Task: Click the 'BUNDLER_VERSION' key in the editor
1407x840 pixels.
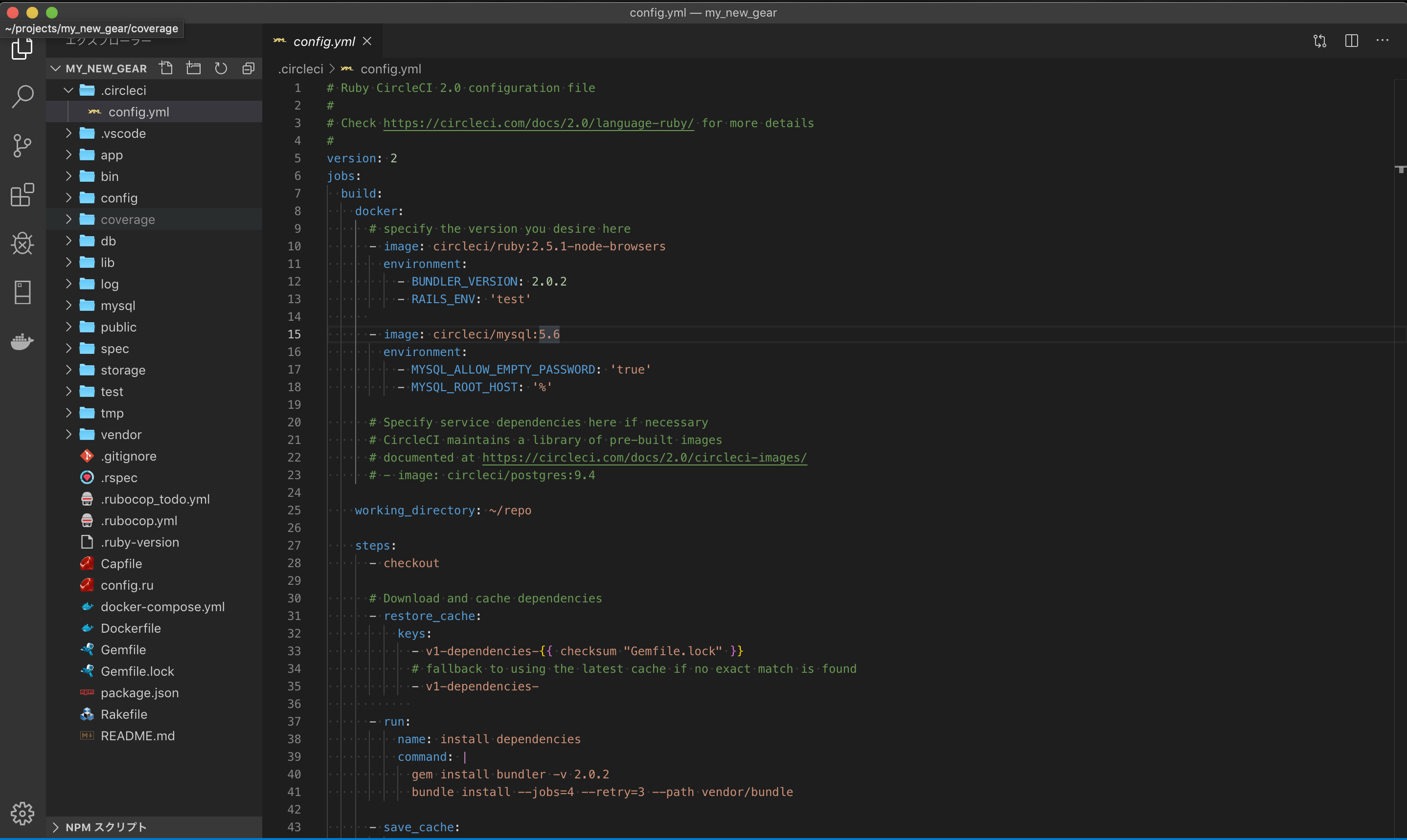Action: (x=464, y=282)
